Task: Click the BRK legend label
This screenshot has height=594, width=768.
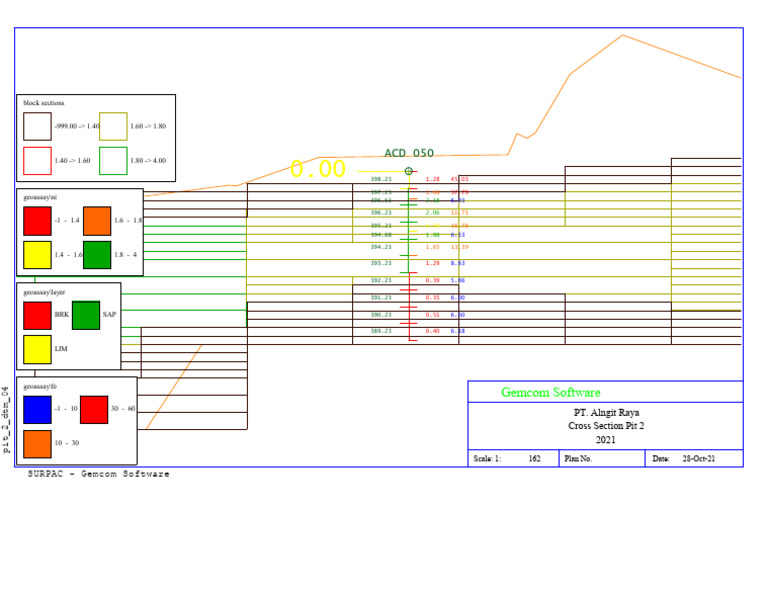Action: click(62, 314)
